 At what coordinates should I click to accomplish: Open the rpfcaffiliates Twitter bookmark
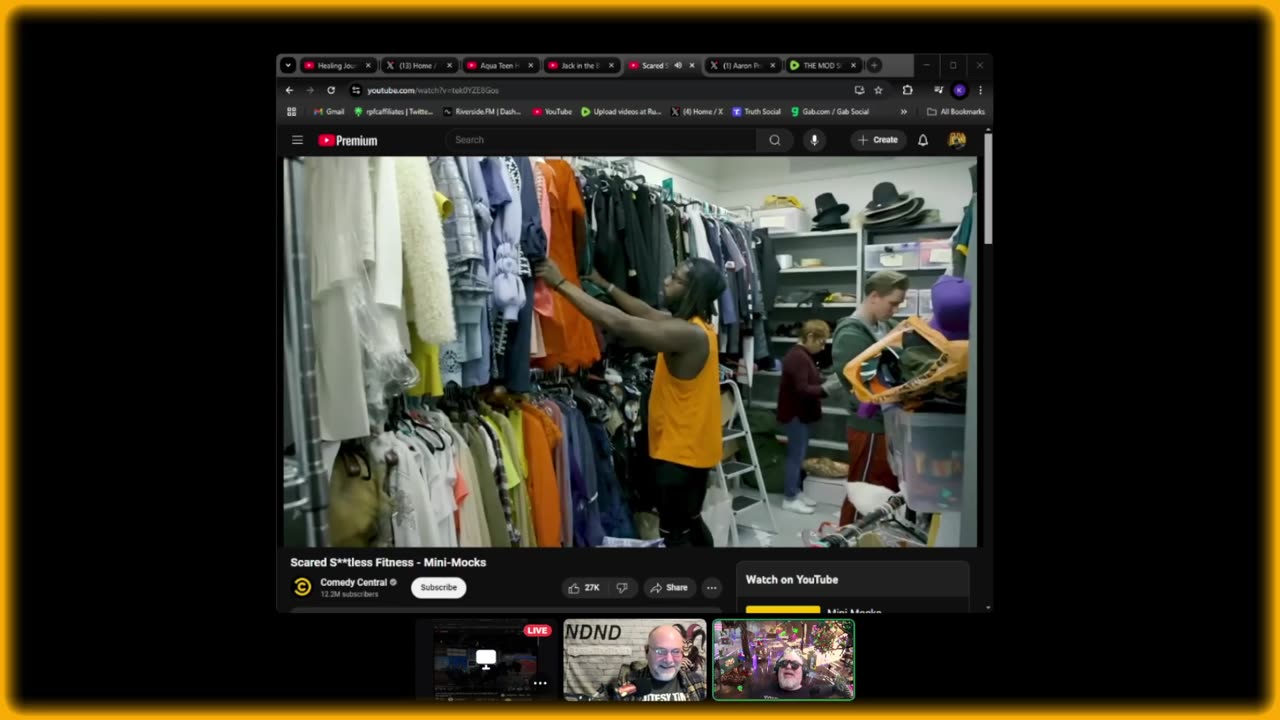click(x=393, y=112)
